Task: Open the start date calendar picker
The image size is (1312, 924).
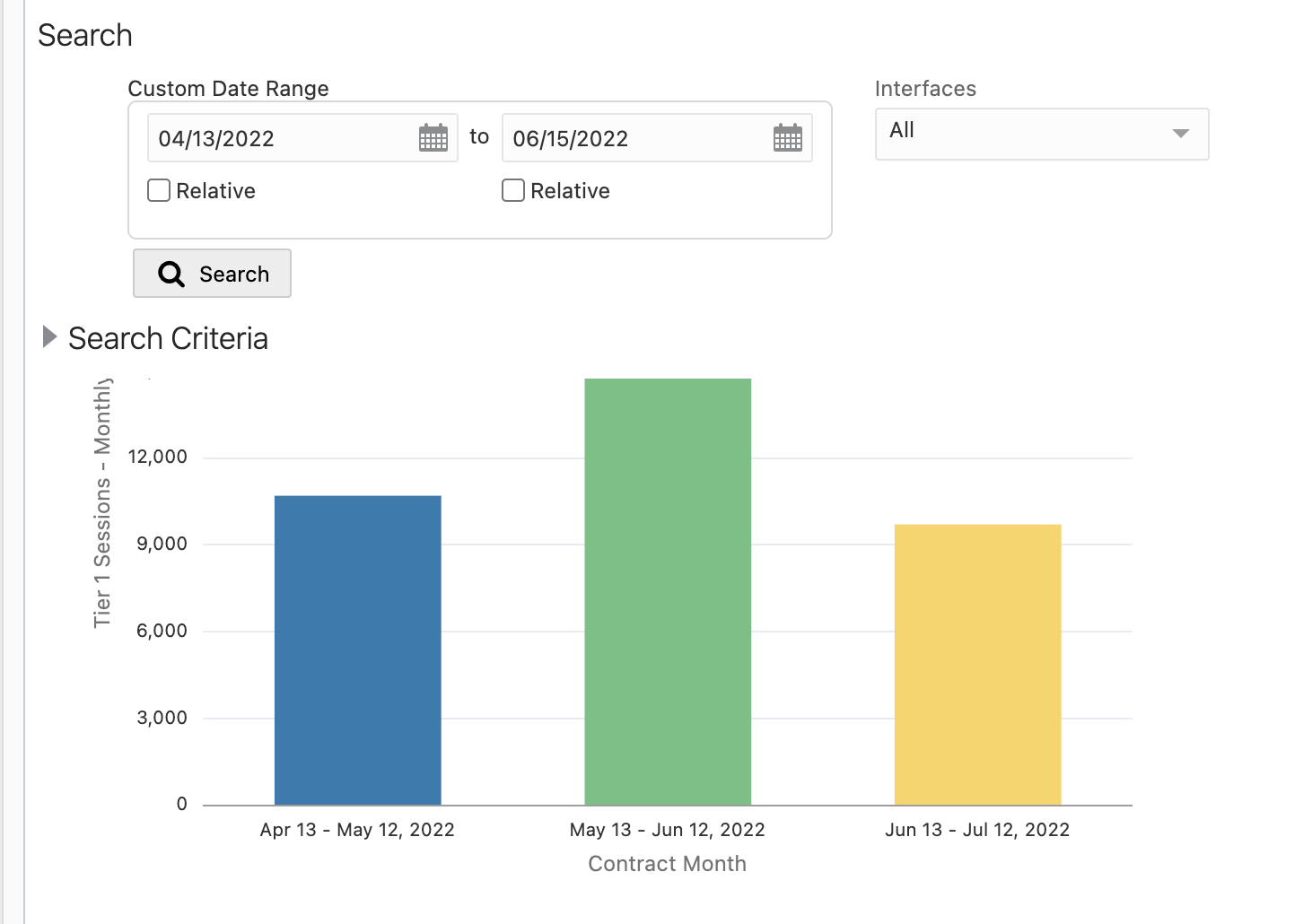Action: 433,138
